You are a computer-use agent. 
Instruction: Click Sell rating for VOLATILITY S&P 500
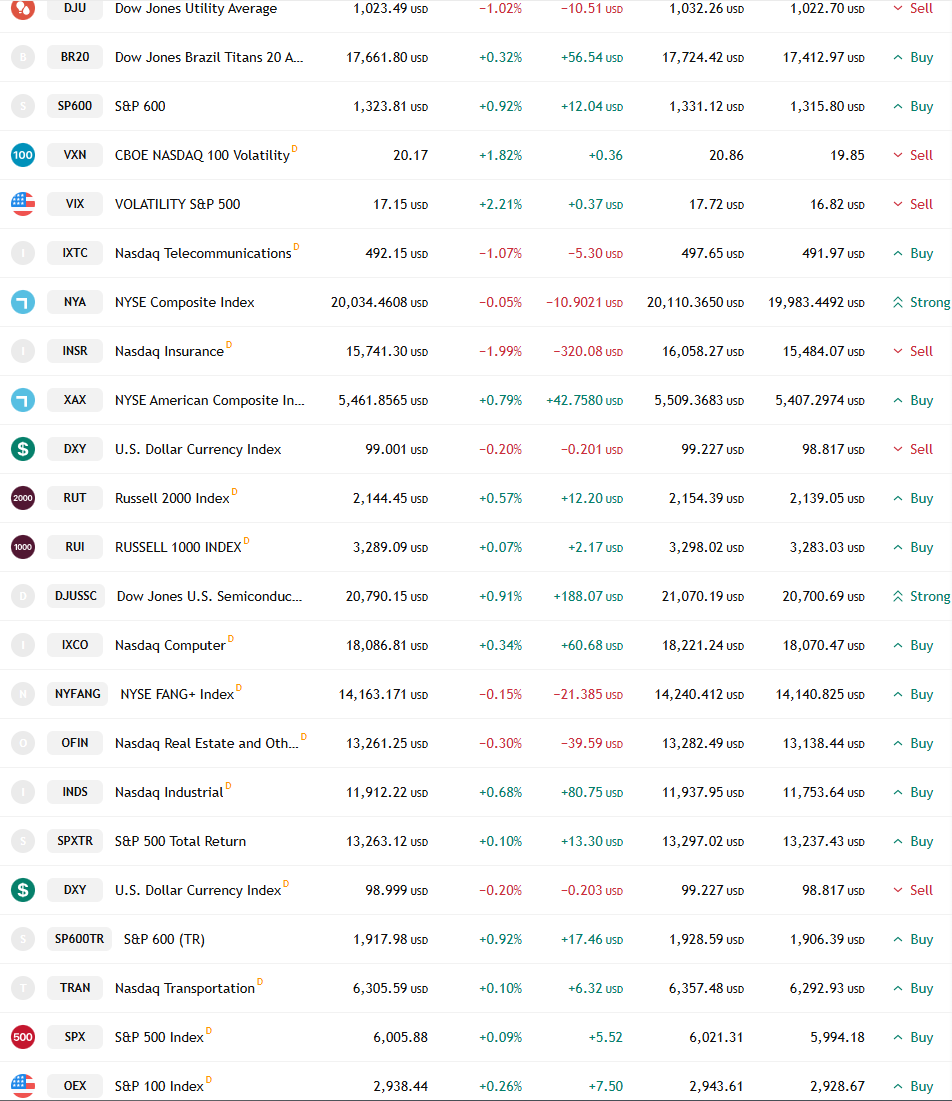coord(913,204)
